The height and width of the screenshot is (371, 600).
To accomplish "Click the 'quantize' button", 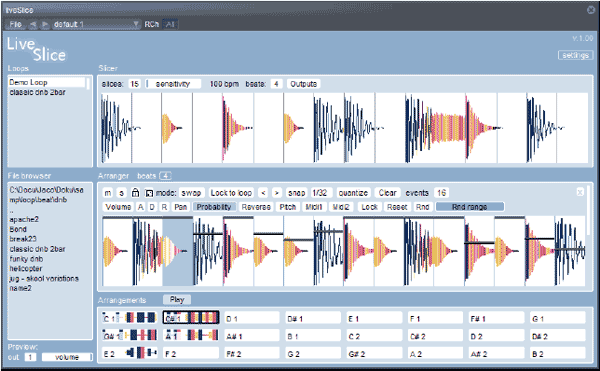I will tap(353, 193).
